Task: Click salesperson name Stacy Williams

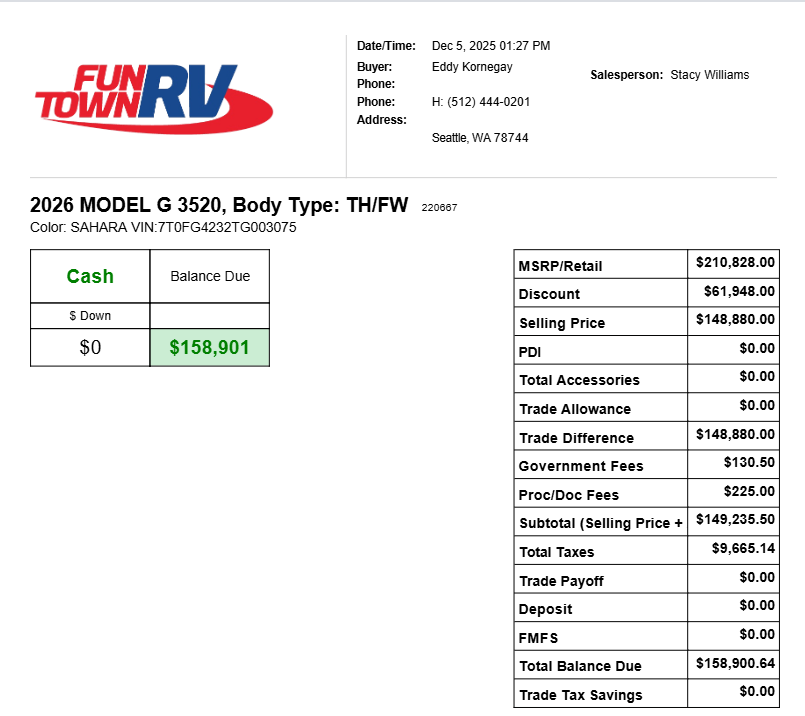Action: 709,75
